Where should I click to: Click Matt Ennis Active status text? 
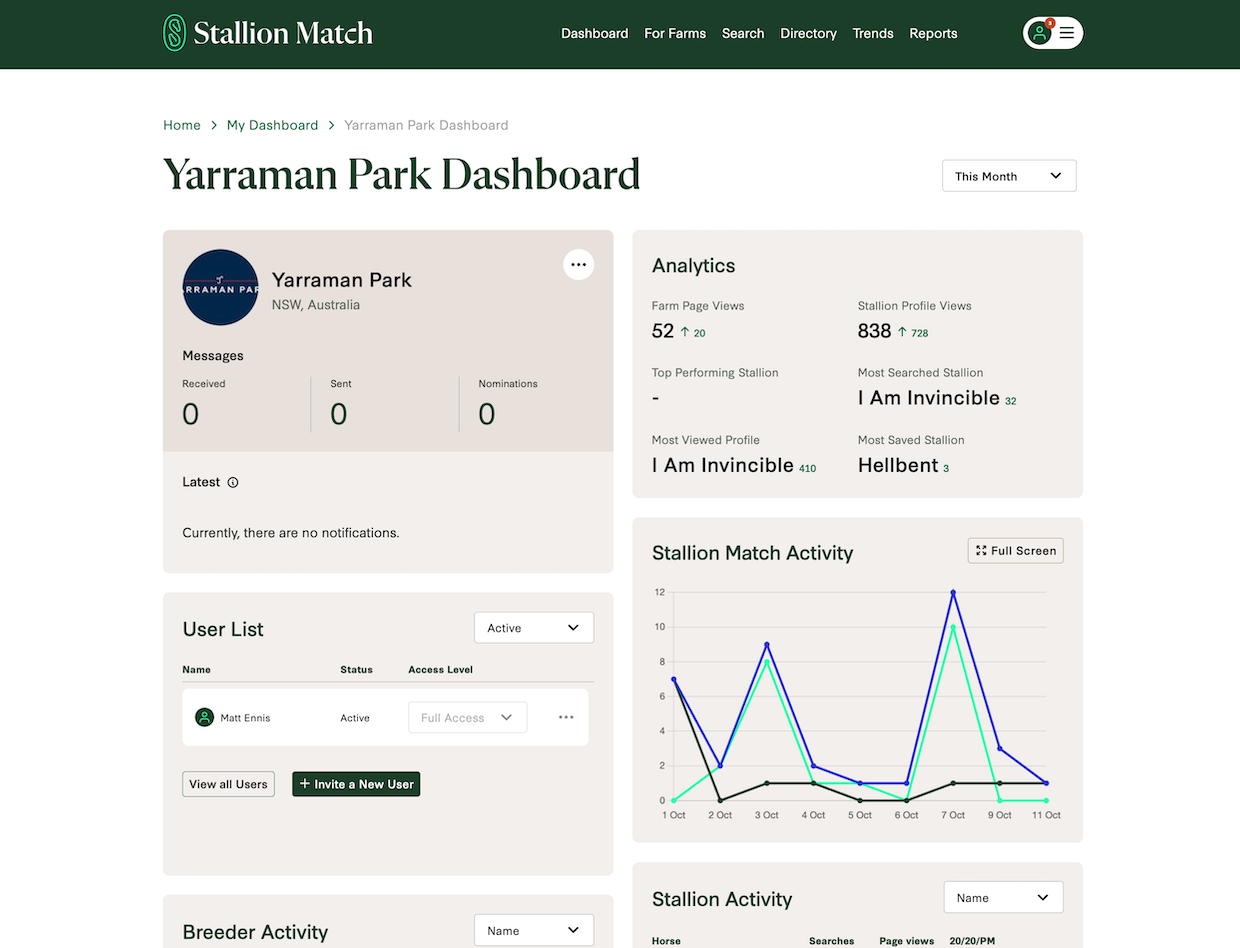355,718
